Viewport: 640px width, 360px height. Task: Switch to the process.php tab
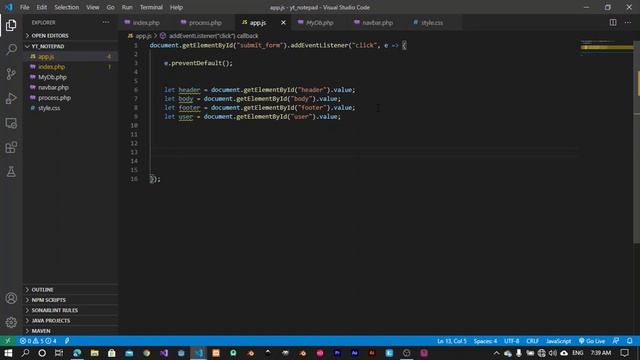(205, 23)
